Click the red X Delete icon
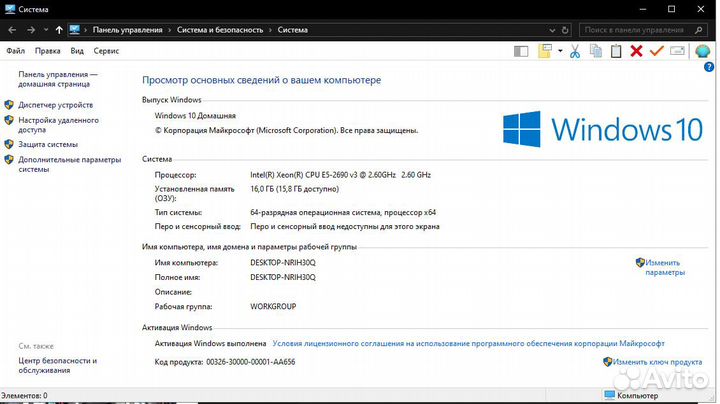The width and height of the screenshot is (720, 404). 636,51
